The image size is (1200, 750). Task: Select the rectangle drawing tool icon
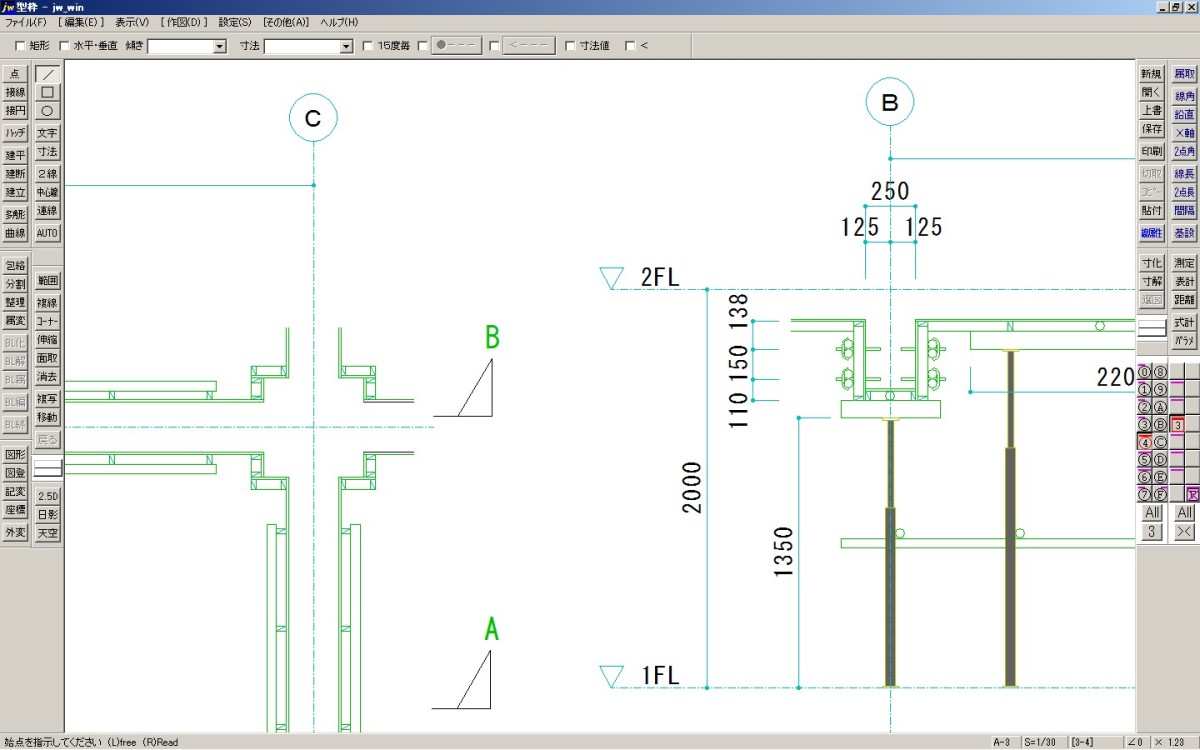click(47, 92)
